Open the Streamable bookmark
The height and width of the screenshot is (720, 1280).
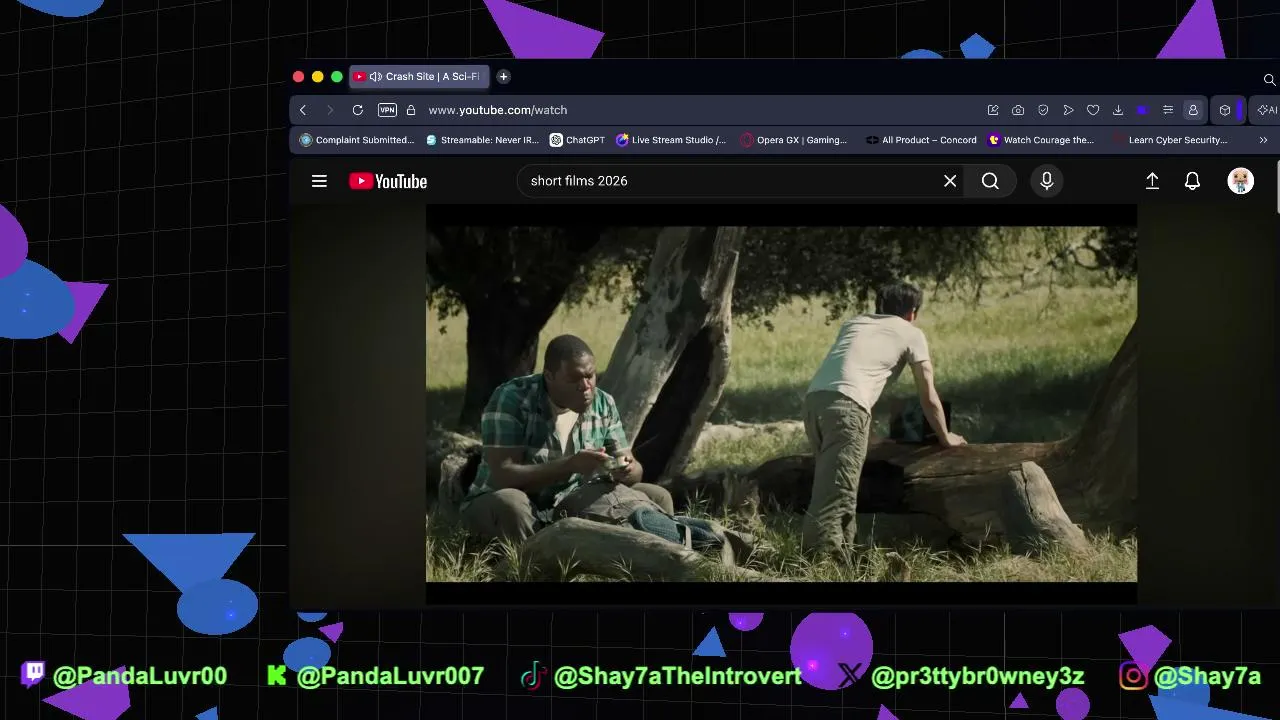click(x=482, y=140)
